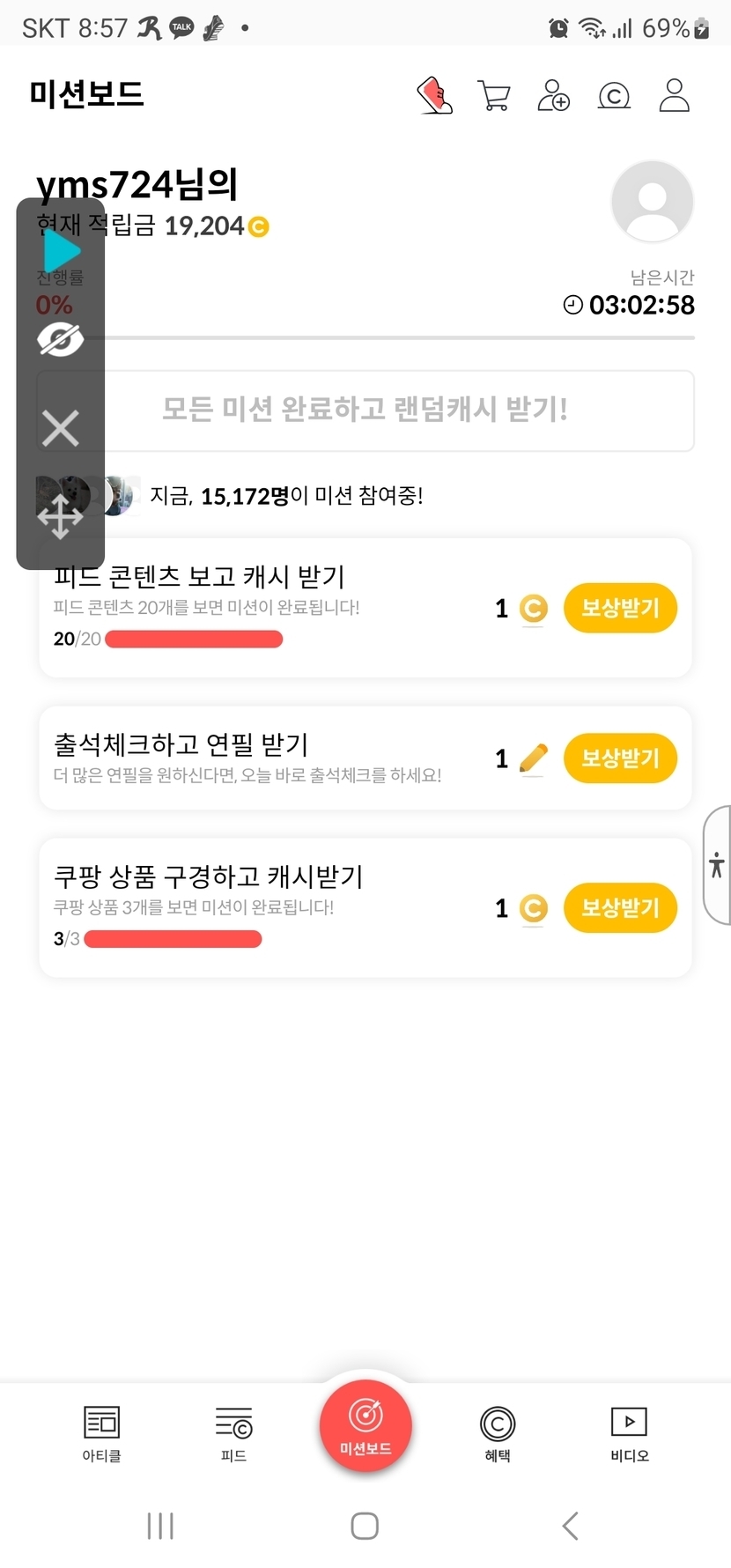Switch to the 아티클 tab
The width and height of the screenshot is (731, 1568).
coord(101,1433)
